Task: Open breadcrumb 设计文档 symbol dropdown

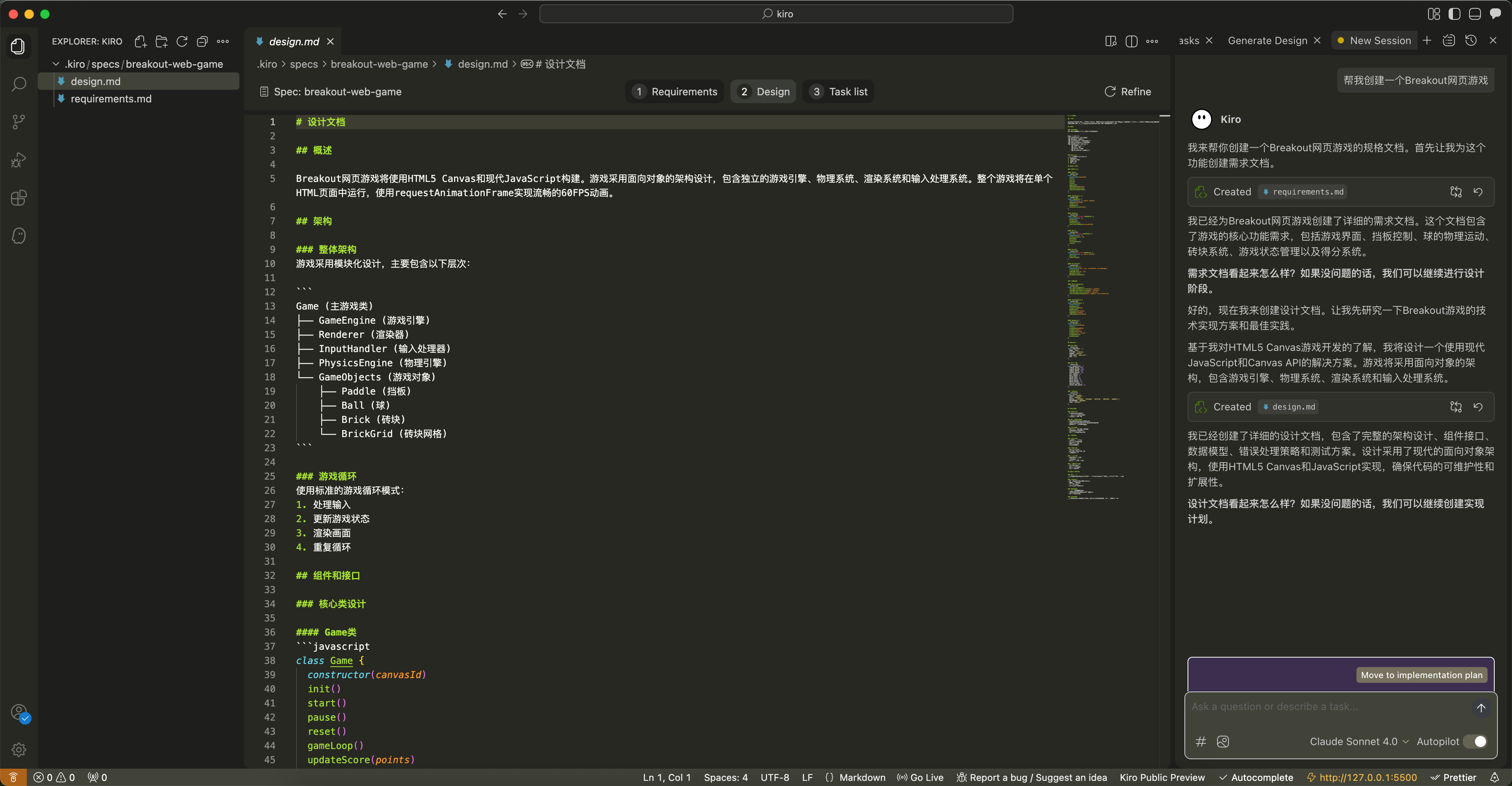Action: (x=553, y=64)
